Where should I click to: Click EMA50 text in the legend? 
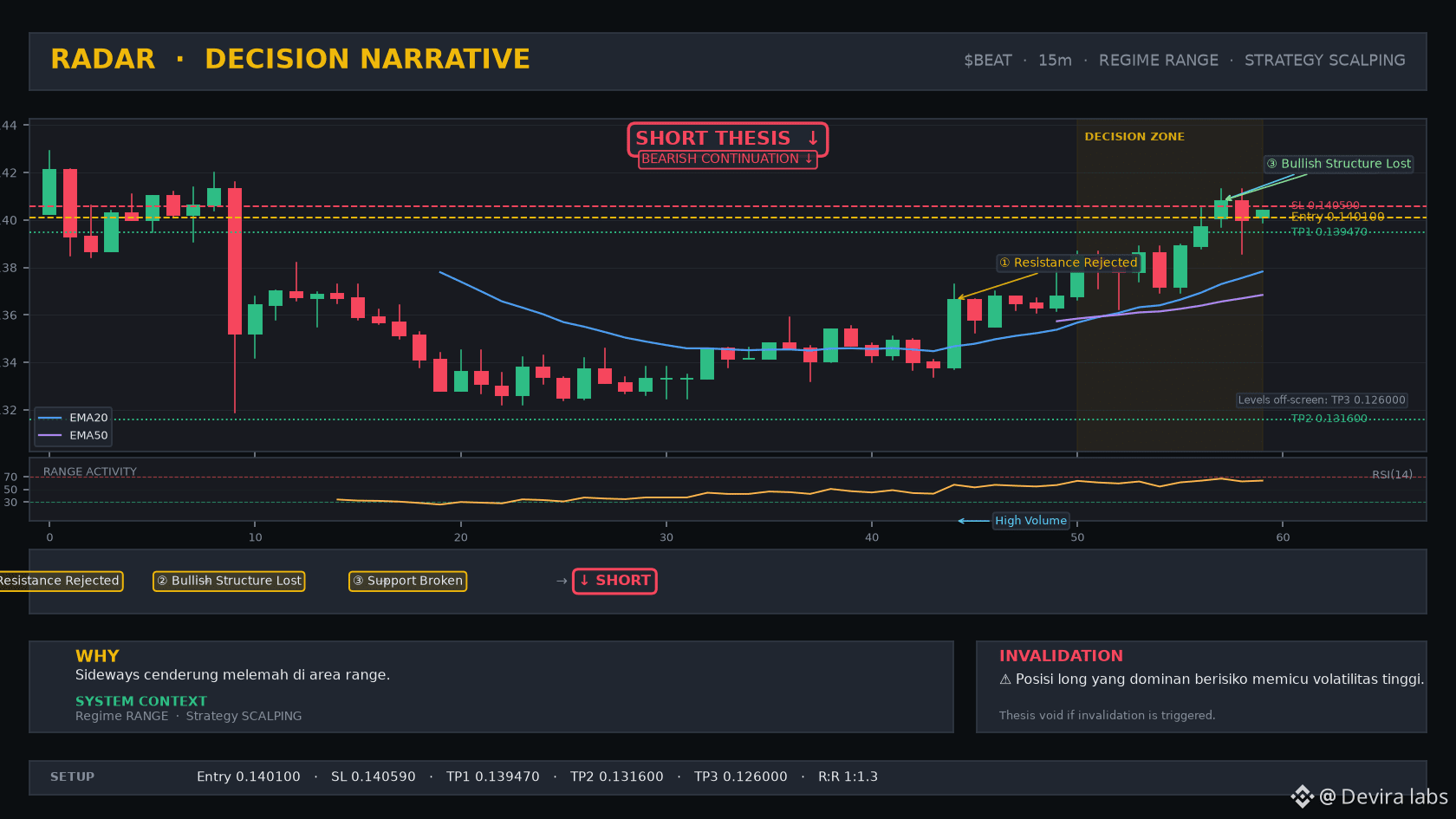tap(88, 435)
